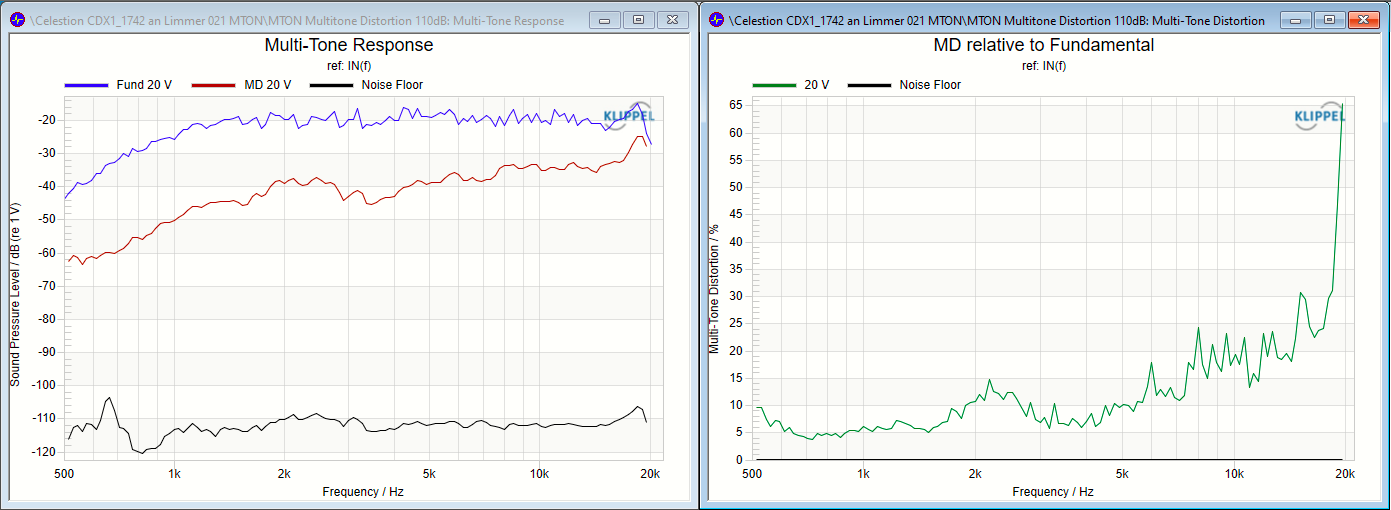The width and height of the screenshot is (1391, 510).
Task: Click Frequency / Hz label in Distortion window
Action: coord(1053,492)
